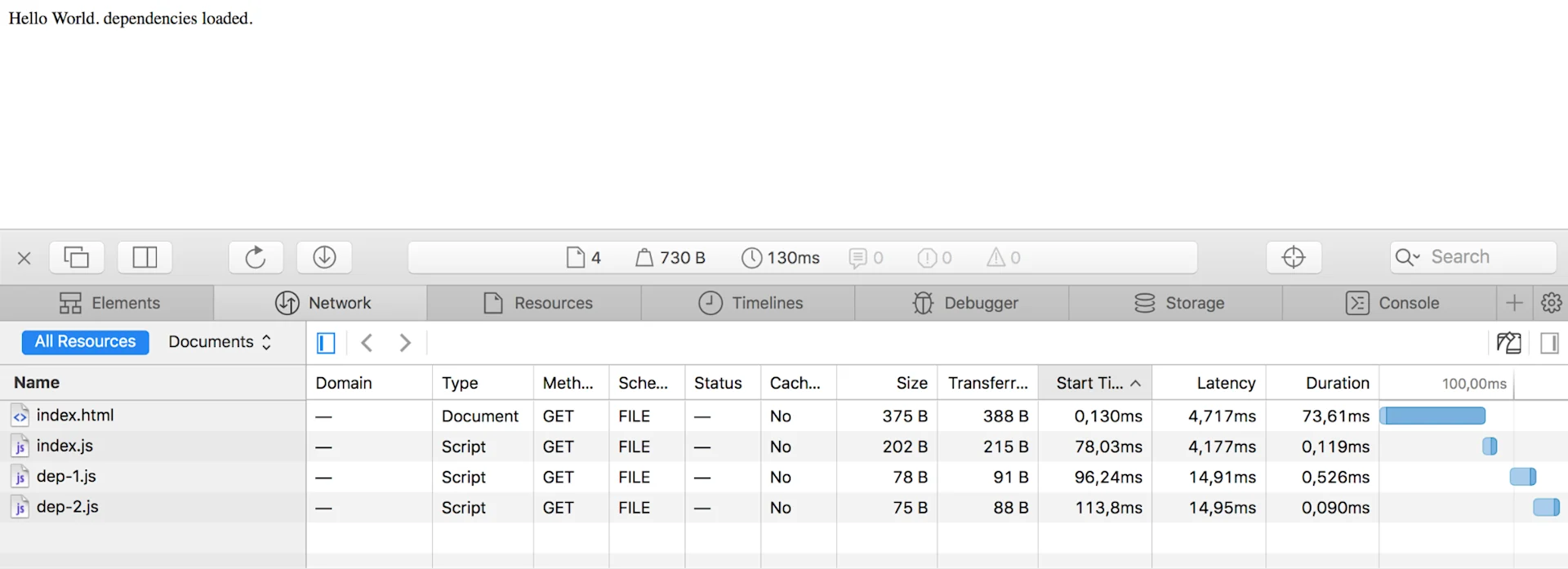Click the download web archive icon
Viewport: 1568px width, 569px height.
click(x=324, y=257)
